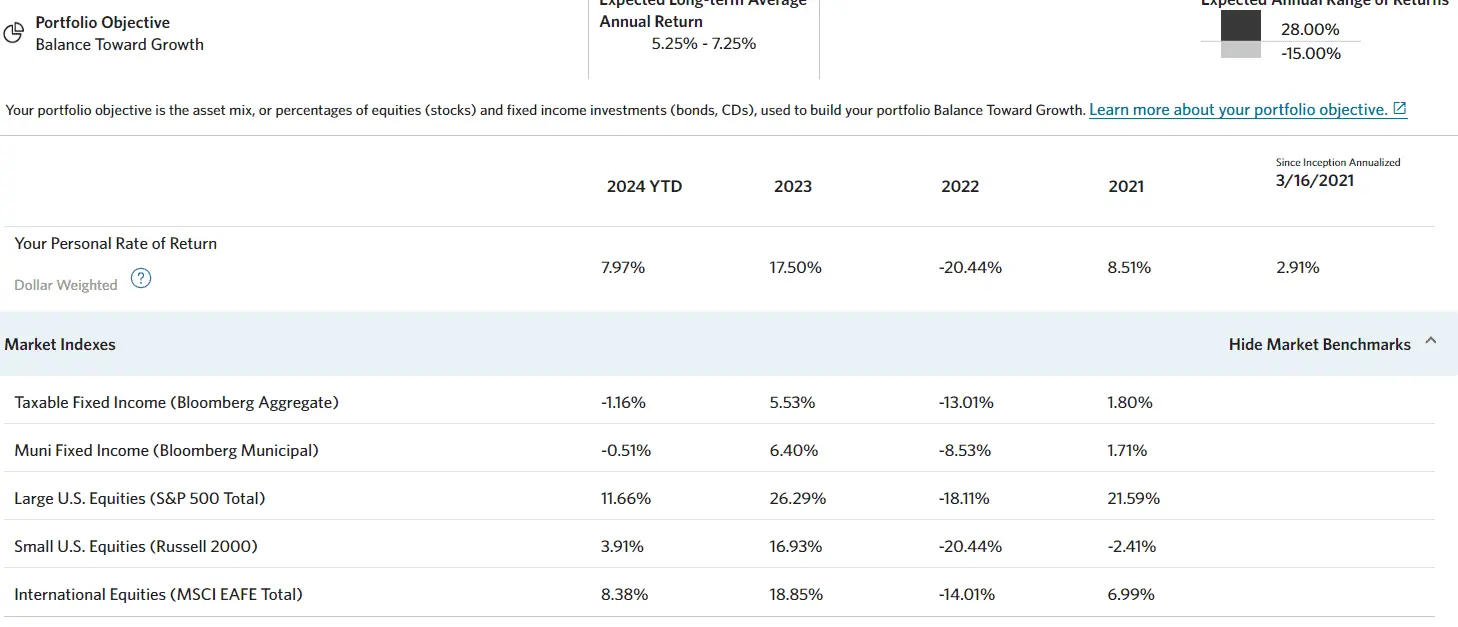The height and width of the screenshot is (627, 1458).
Task: Click Large U.S. Equities (S&P 500 Total) label
Action: 140,498
